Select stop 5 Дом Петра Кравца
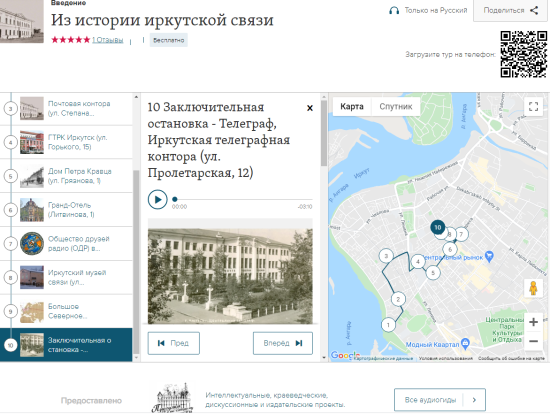 point(66,176)
